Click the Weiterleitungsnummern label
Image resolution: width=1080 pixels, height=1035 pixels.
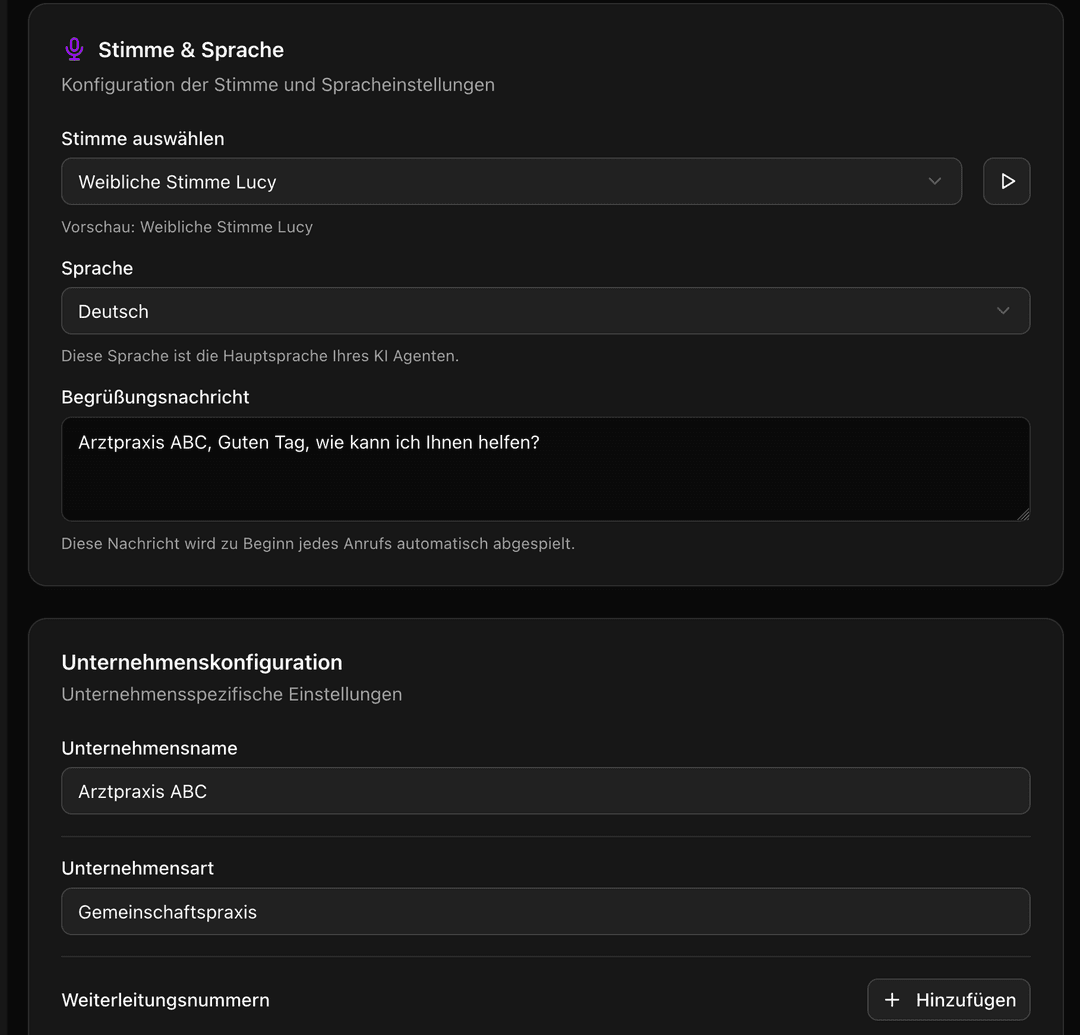(x=165, y=999)
